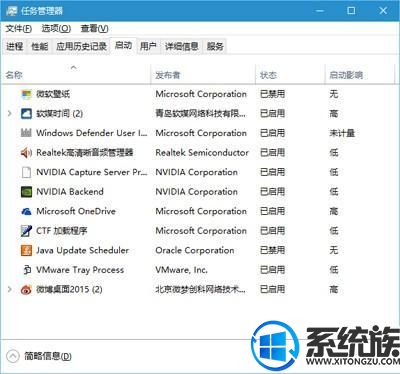The height and width of the screenshot is (374, 400).
Task: Click the Windows Defender User Interface icon
Action: tap(26, 133)
